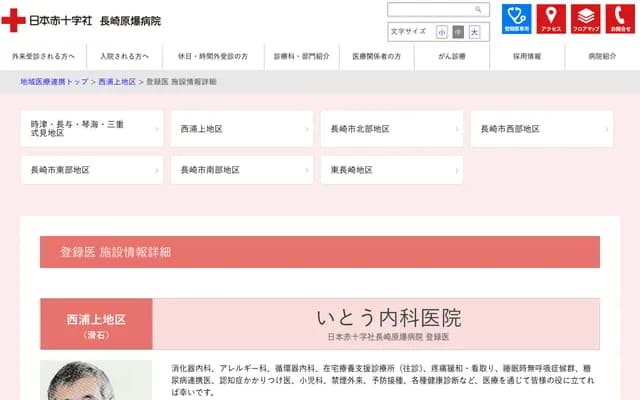Select 東長崎地区 area button

coord(392,170)
